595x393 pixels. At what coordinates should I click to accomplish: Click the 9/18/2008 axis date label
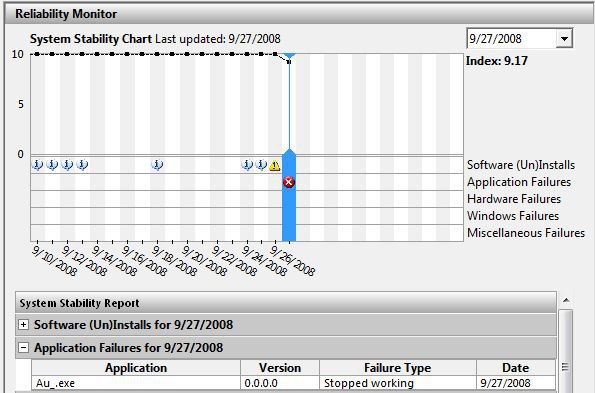click(174, 261)
